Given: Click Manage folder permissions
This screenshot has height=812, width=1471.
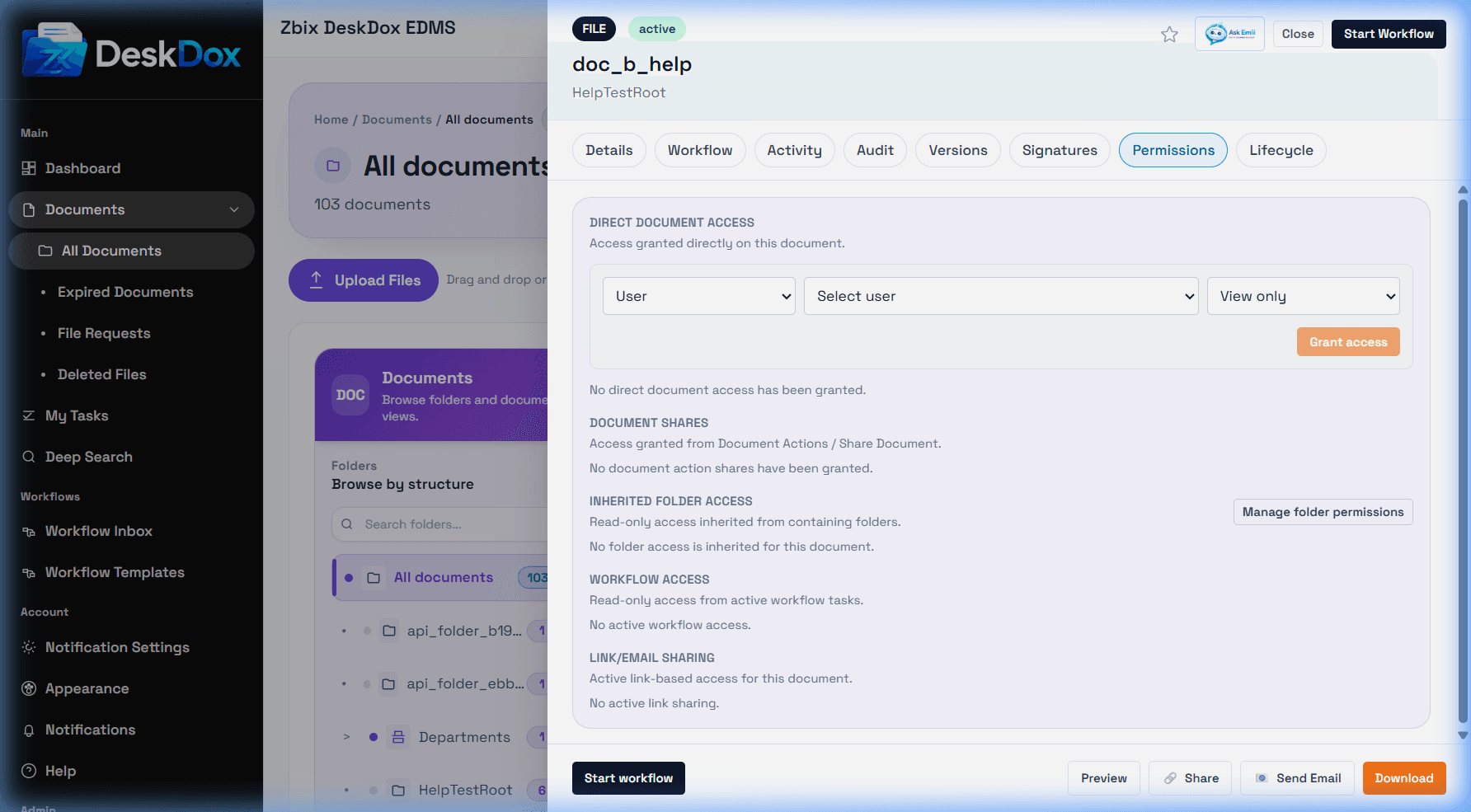Looking at the screenshot, I should coord(1323,512).
